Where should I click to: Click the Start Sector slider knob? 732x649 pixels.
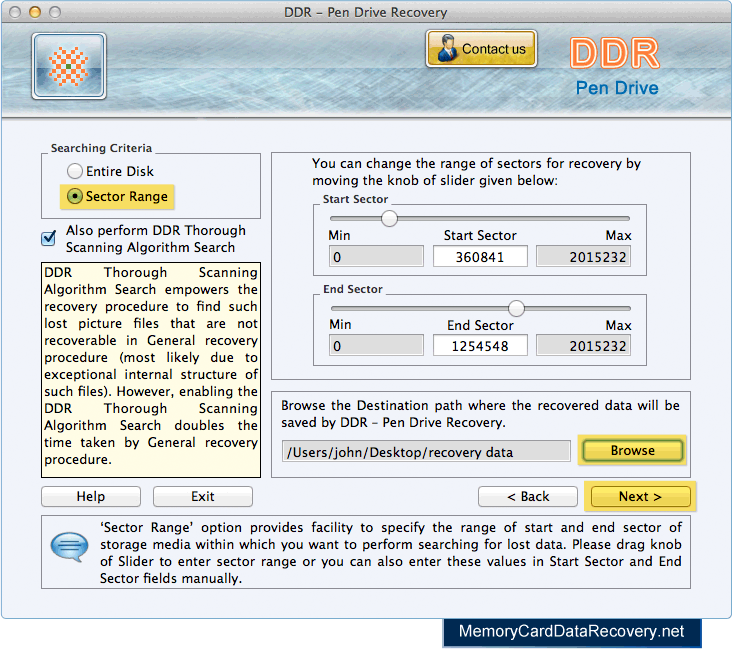pyautogui.click(x=389, y=218)
